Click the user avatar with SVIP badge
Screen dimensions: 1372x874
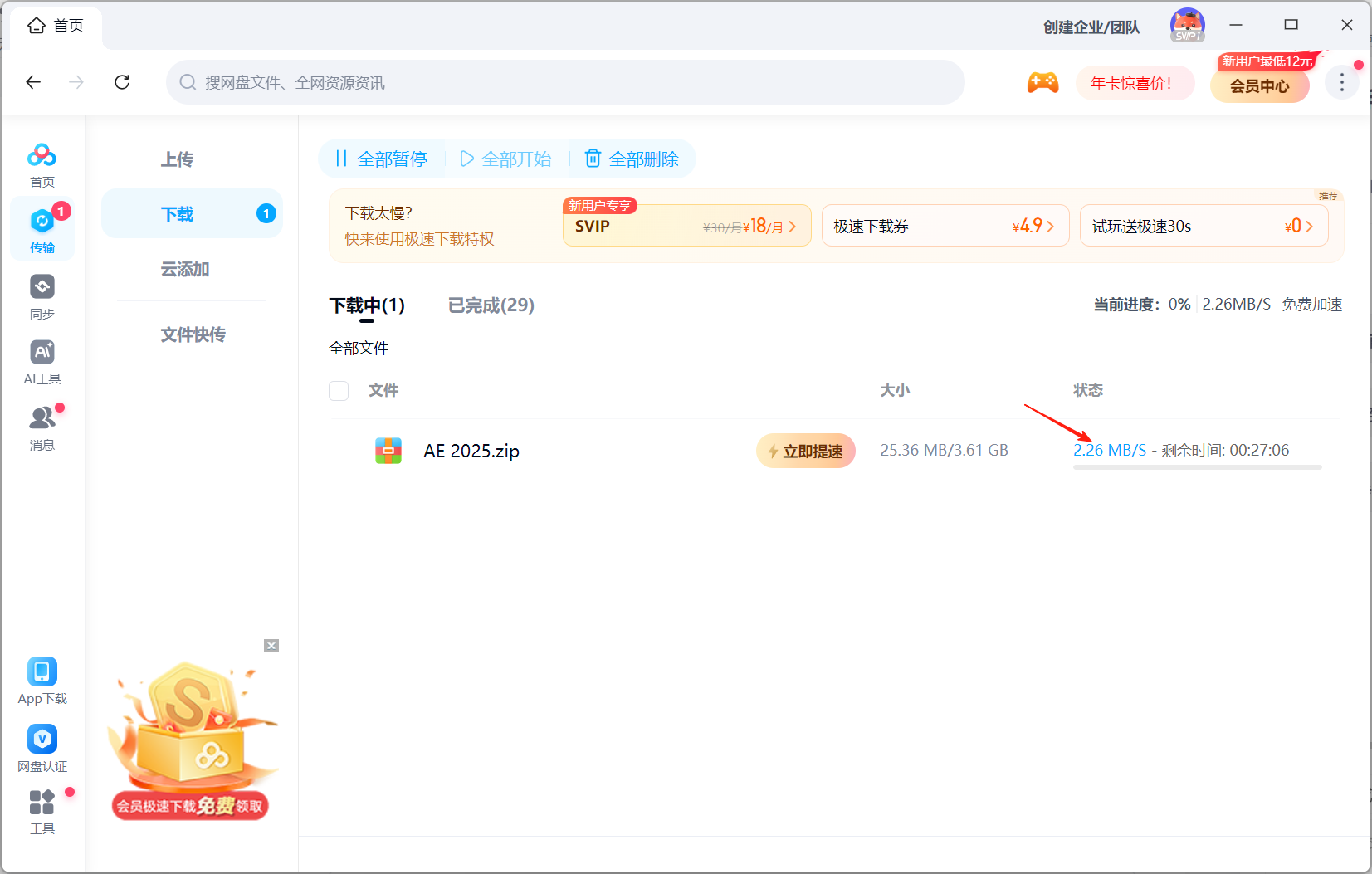(1188, 25)
